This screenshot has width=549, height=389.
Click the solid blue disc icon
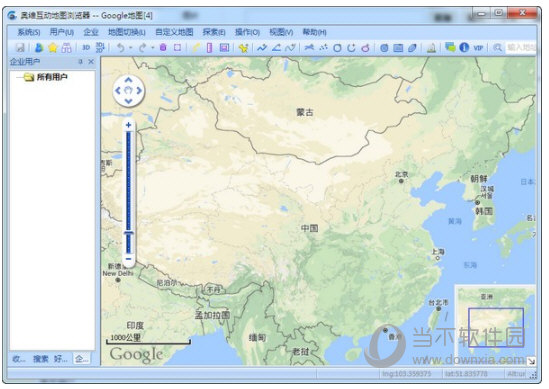pos(384,48)
